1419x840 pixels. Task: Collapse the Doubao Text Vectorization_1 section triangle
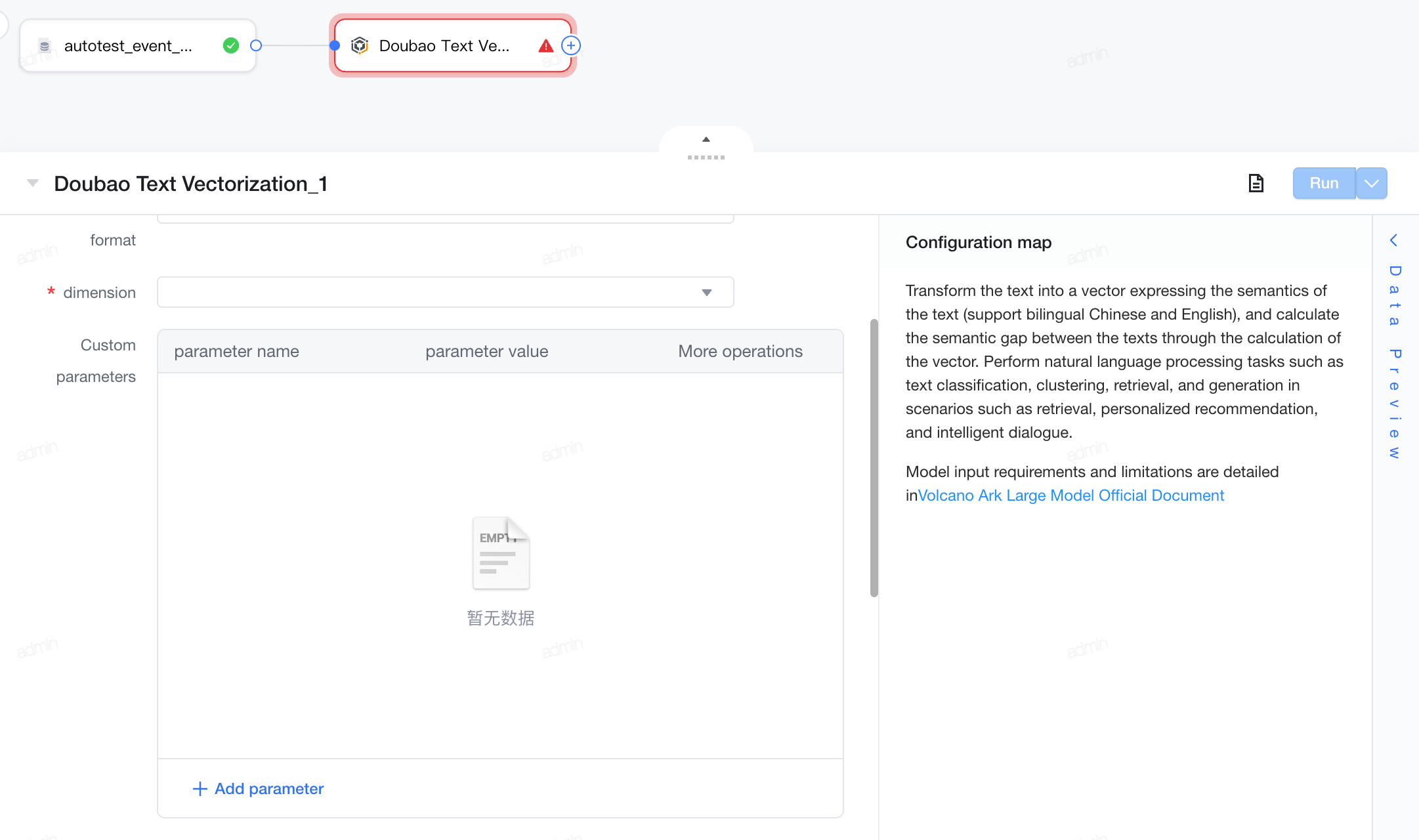32,183
